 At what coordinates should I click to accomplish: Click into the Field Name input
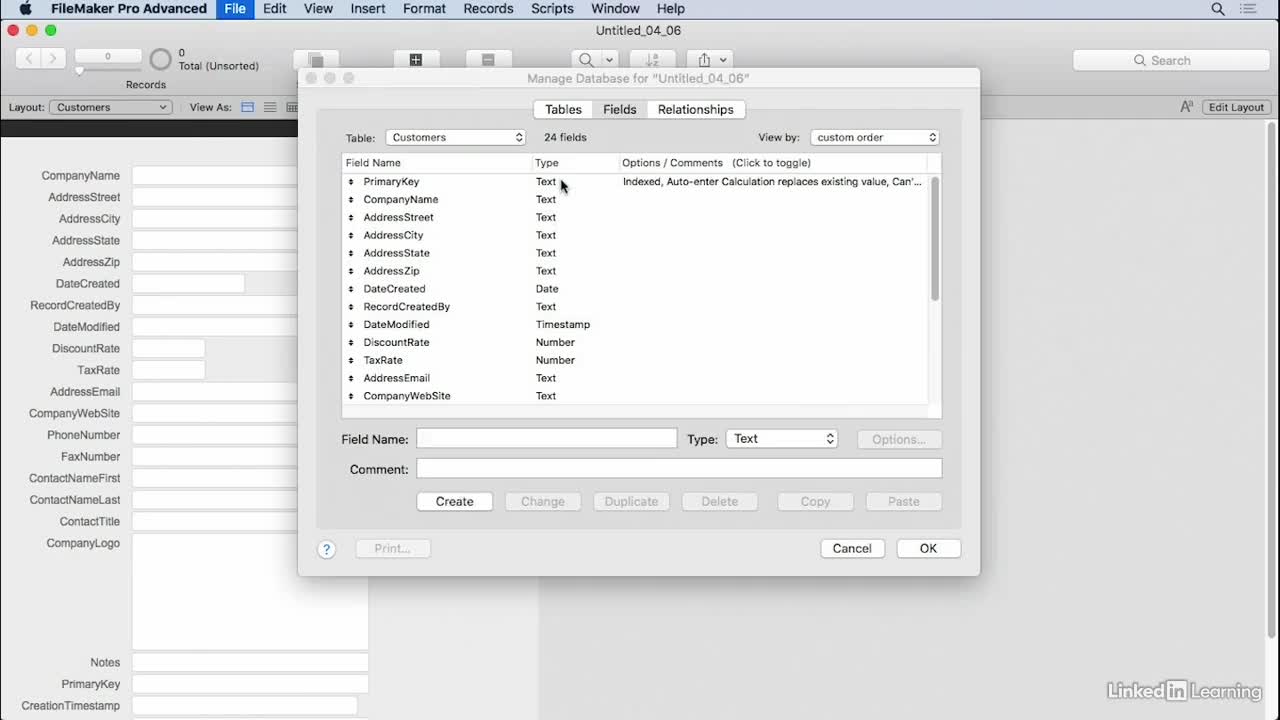547,439
